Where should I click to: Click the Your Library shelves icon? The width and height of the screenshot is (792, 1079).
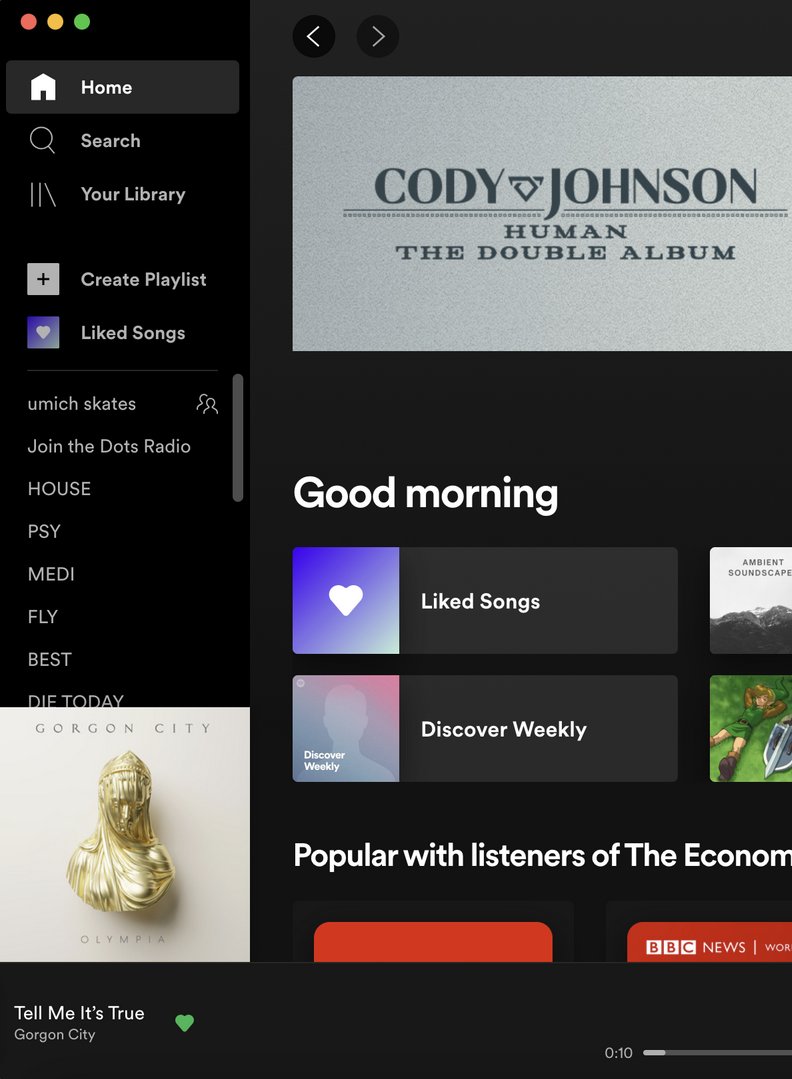tap(43, 194)
